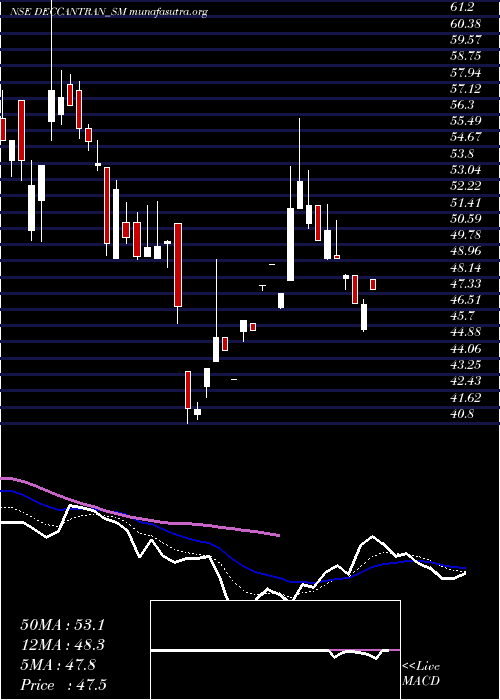This screenshot has width=500, height=700.
Task: Click the 57.94 price axis label
Action: [x=466, y=72]
